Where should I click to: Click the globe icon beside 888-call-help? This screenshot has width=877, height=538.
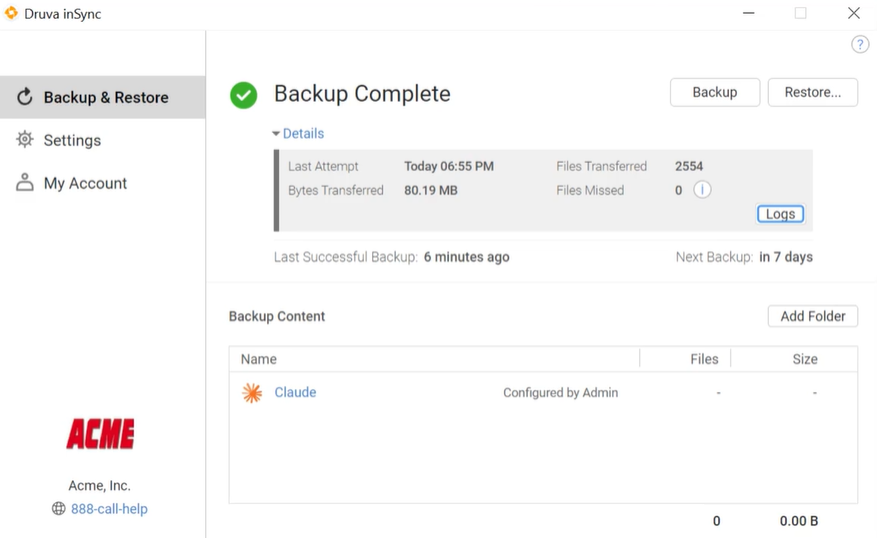(58, 508)
